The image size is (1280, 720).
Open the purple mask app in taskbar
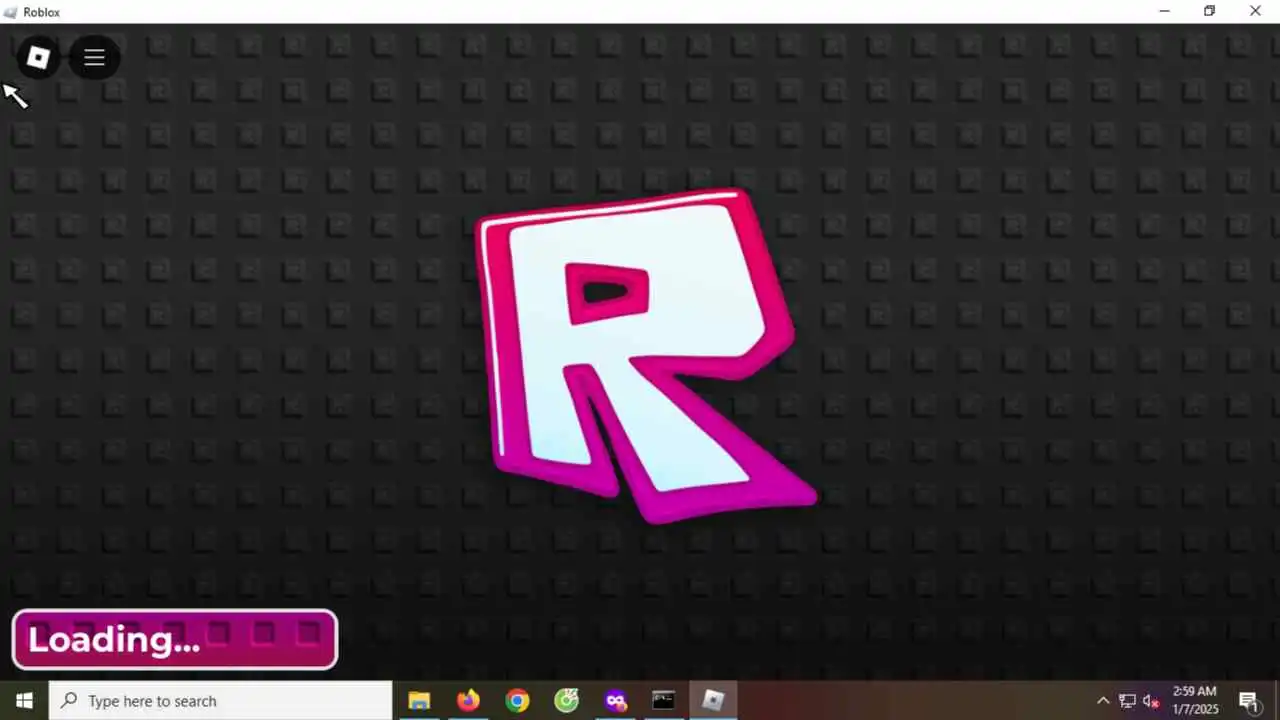tap(615, 701)
